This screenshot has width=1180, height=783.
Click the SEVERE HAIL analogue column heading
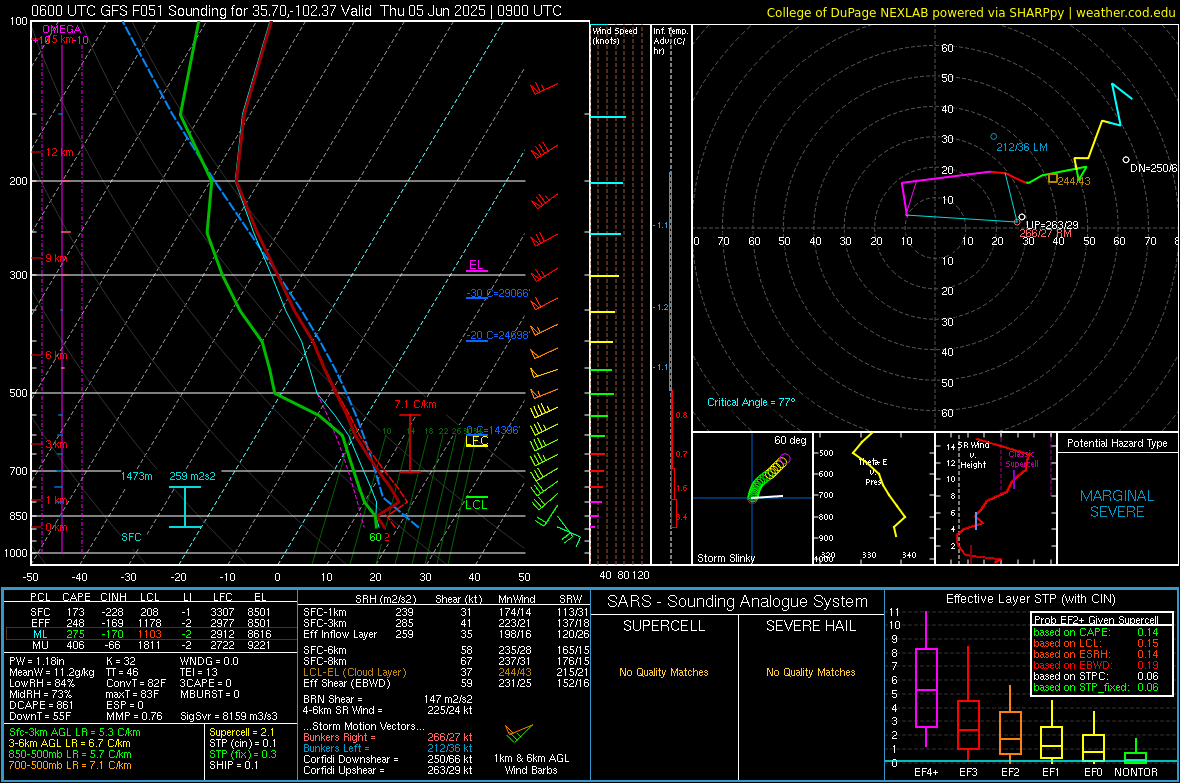810,626
